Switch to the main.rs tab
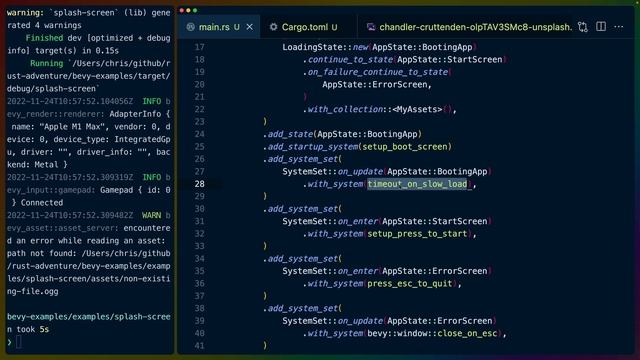The width and height of the screenshot is (640, 360). pyautogui.click(x=219, y=27)
